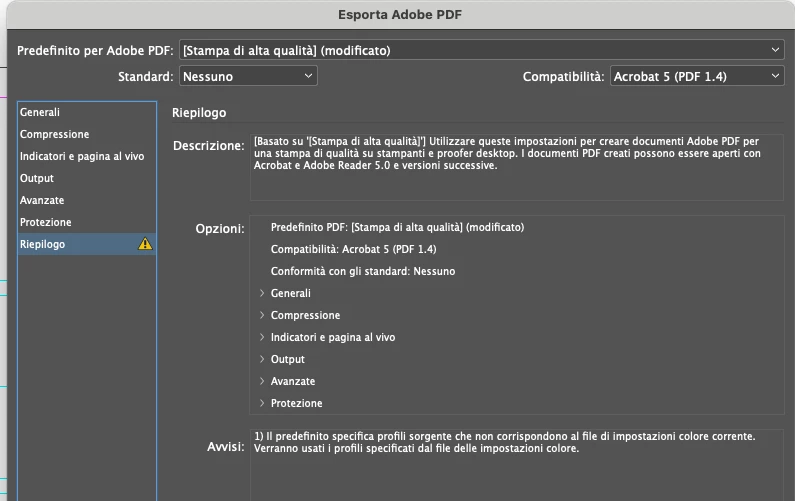Click inside the Descrizione text box
Screen dimensions: 795x501
click(x=517, y=167)
